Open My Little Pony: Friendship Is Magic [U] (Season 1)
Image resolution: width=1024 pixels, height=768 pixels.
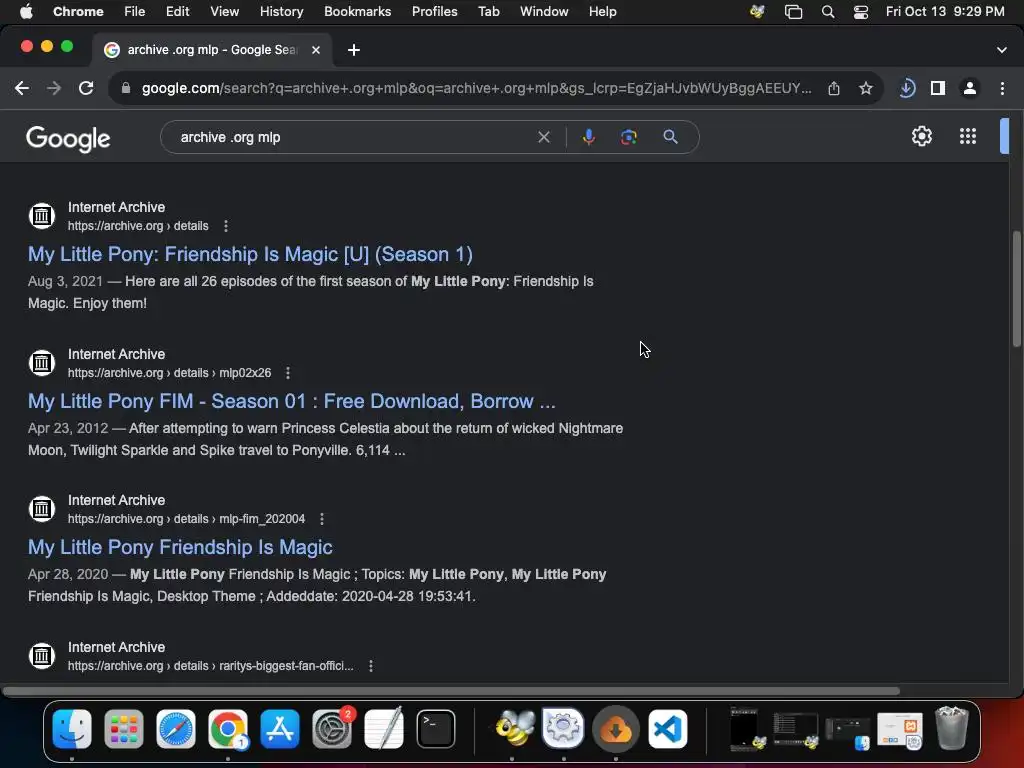click(x=250, y=254)
